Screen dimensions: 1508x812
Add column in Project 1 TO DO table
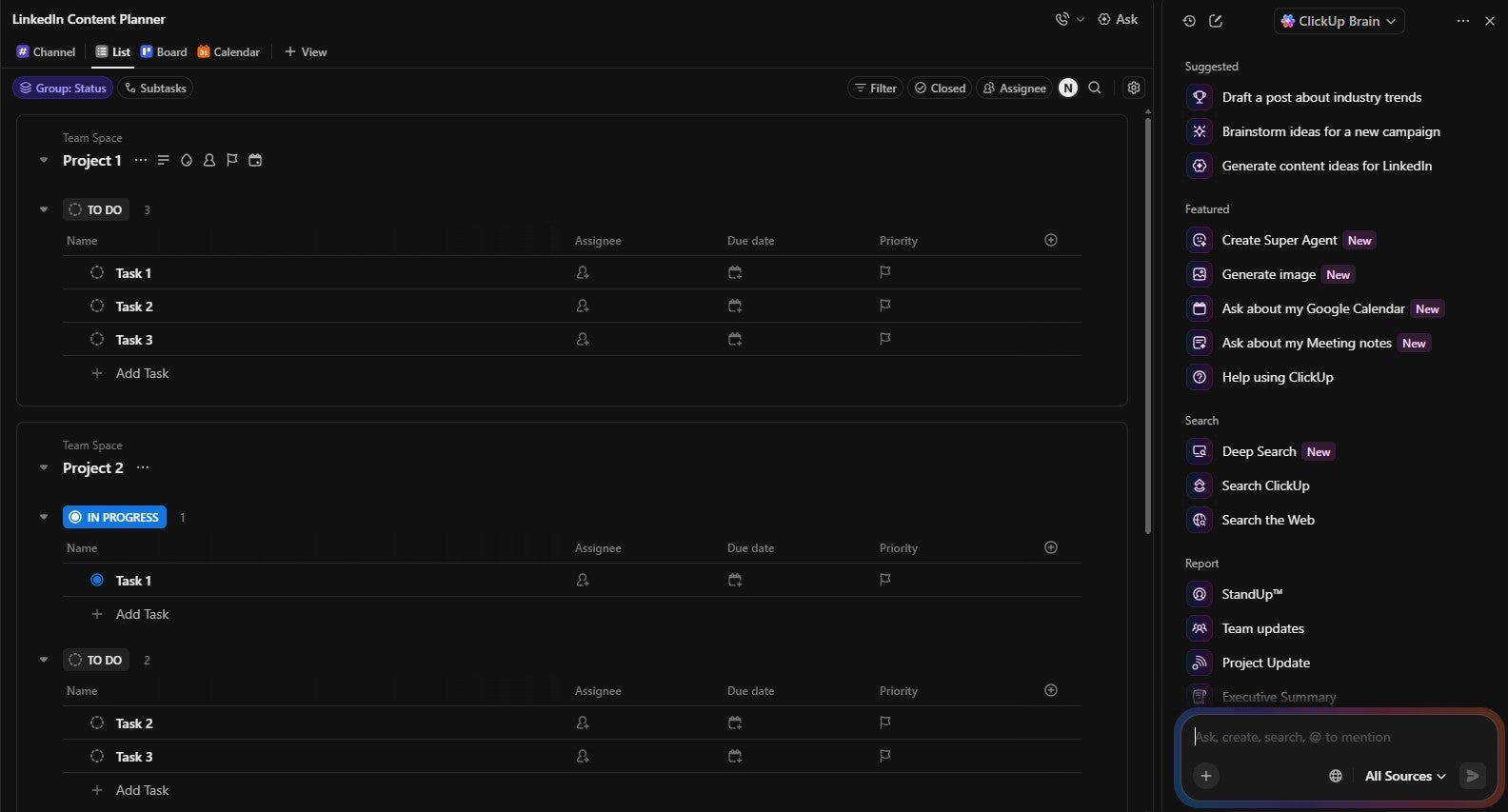point(1051,240)
